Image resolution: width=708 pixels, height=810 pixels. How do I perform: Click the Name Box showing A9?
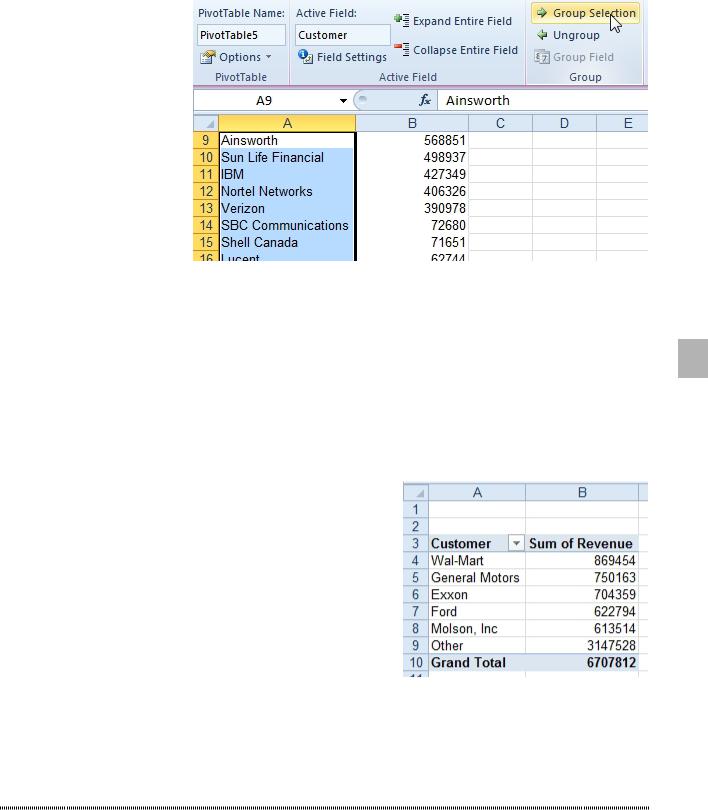[x=264, y=101]
